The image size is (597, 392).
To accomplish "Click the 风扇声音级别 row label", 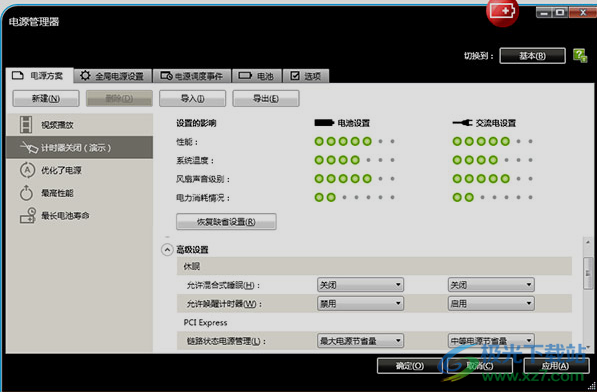I will click(x=203, y=179).
